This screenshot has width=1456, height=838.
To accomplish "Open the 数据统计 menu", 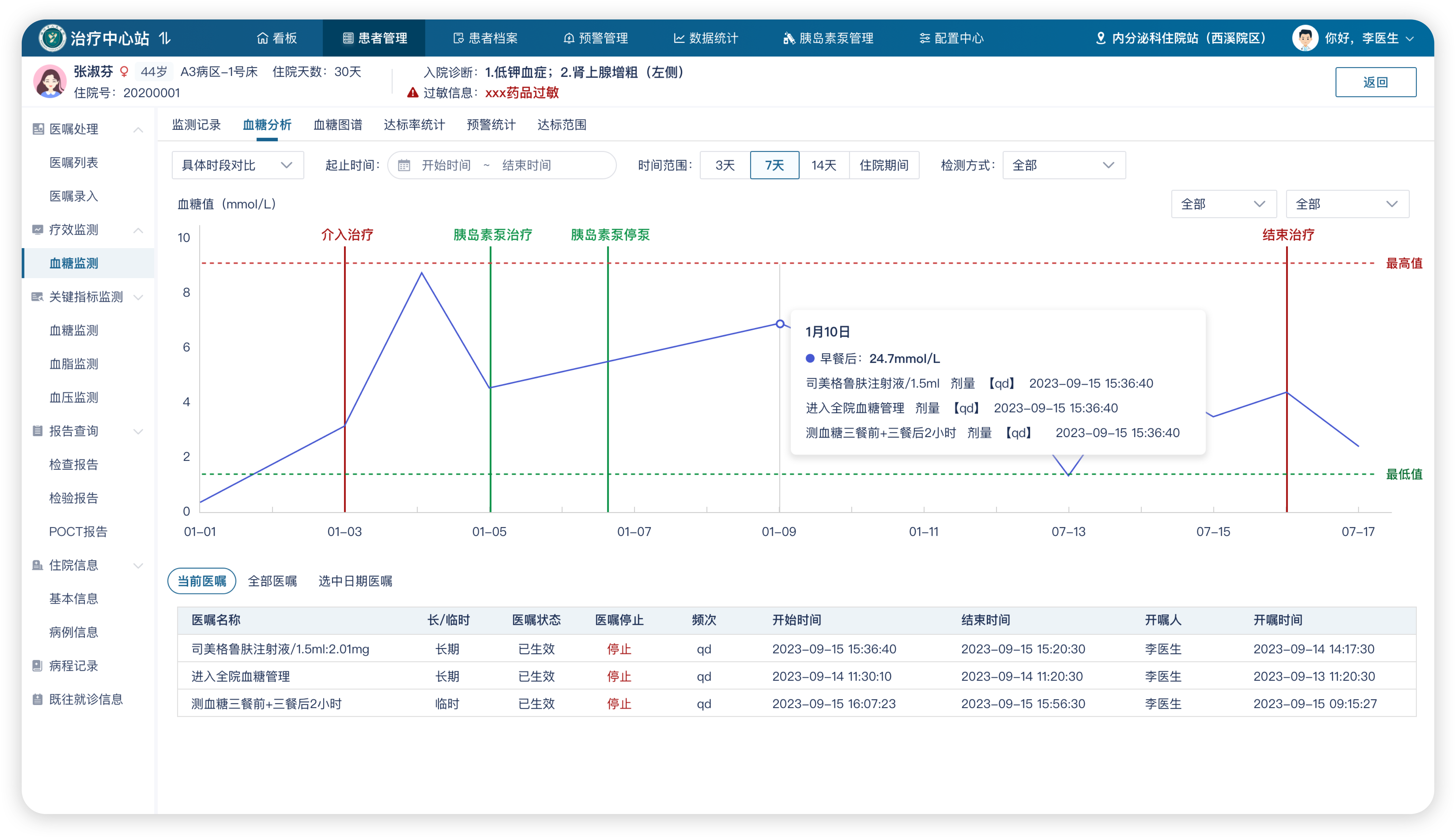I will pos(706,38).
